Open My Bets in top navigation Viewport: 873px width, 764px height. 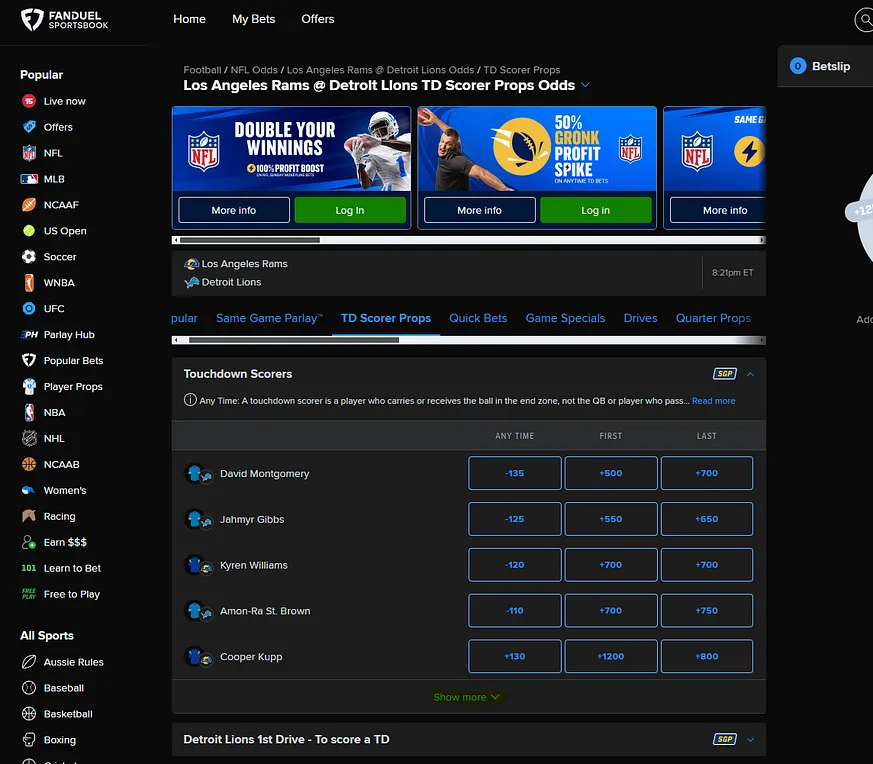pos(253,19)
